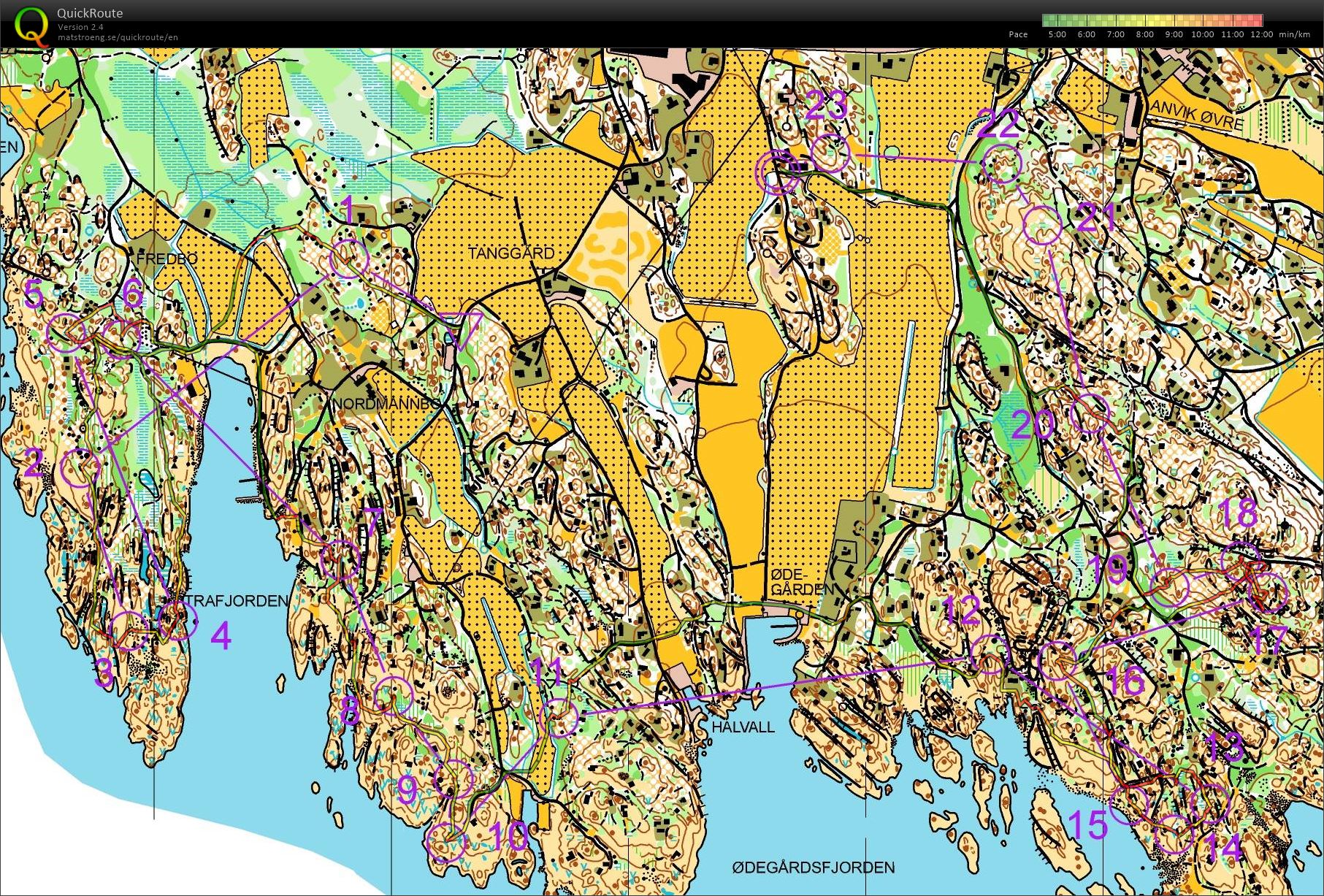The height and width of the screenshot is (896, 1324).
Task: Click the min/km unit label
Action: tap(1294, 34)
